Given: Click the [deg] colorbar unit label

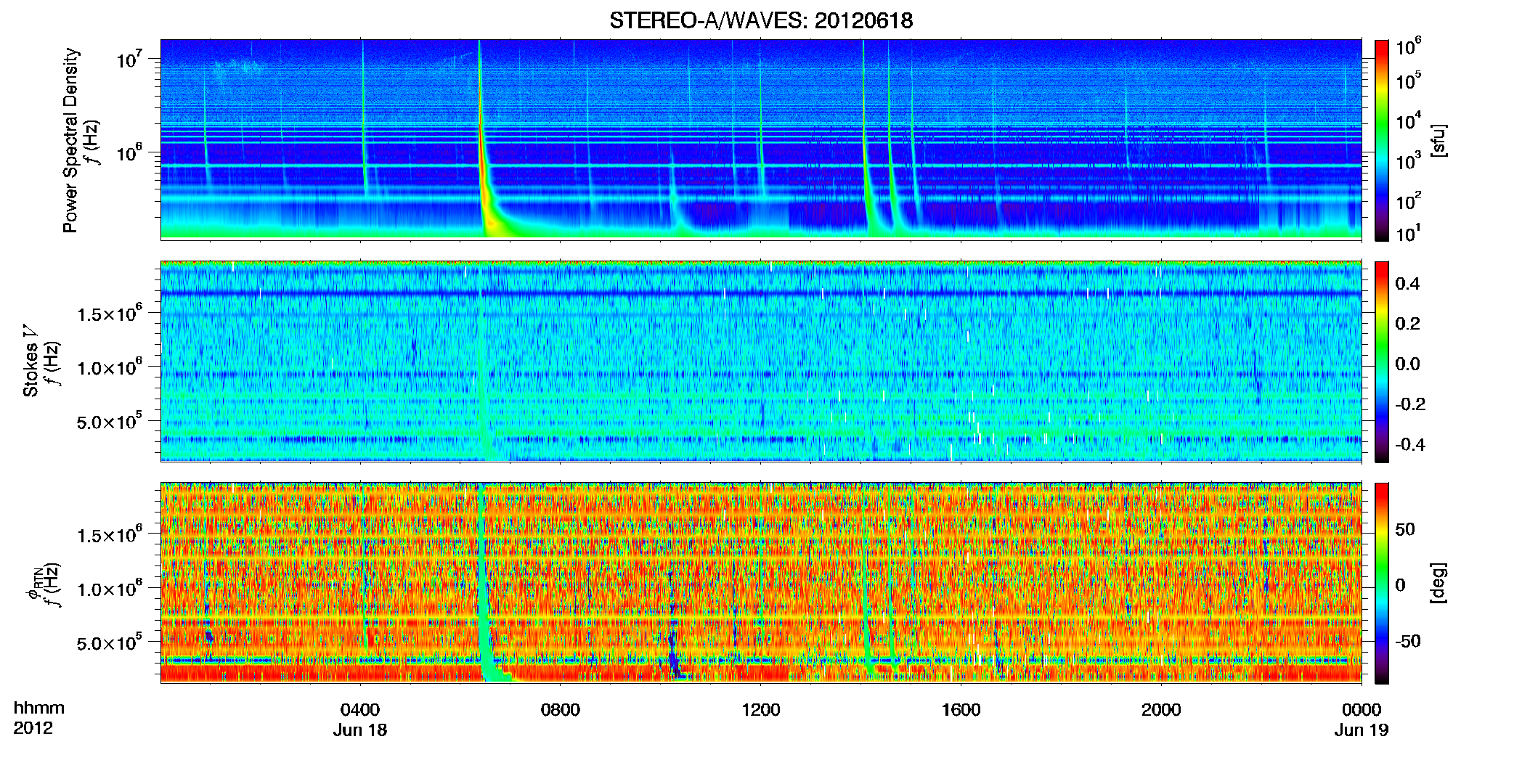Looking at the screenshot, I should point(1438,582).
